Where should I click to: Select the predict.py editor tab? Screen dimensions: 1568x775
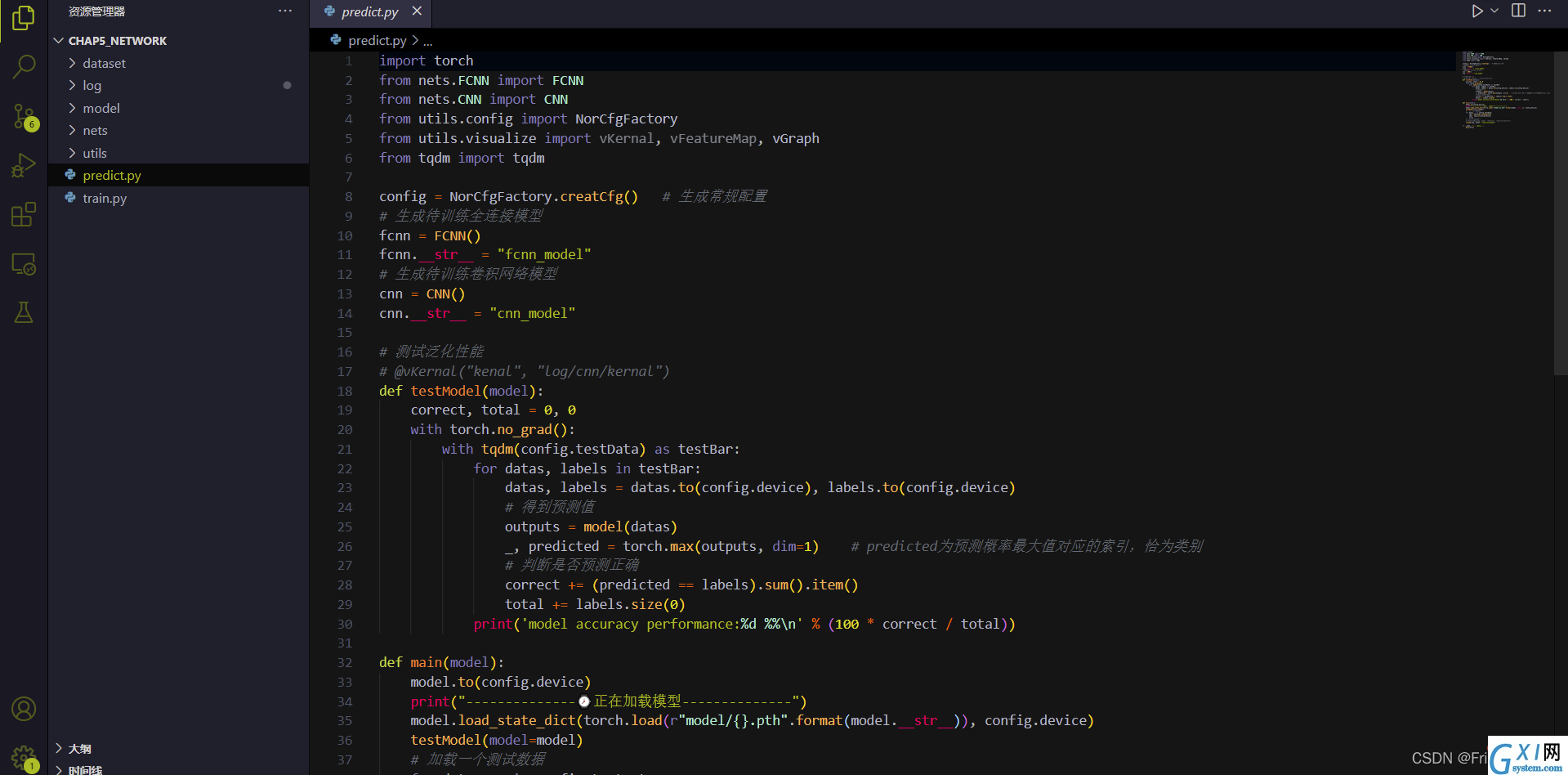[x=370, y=11]
